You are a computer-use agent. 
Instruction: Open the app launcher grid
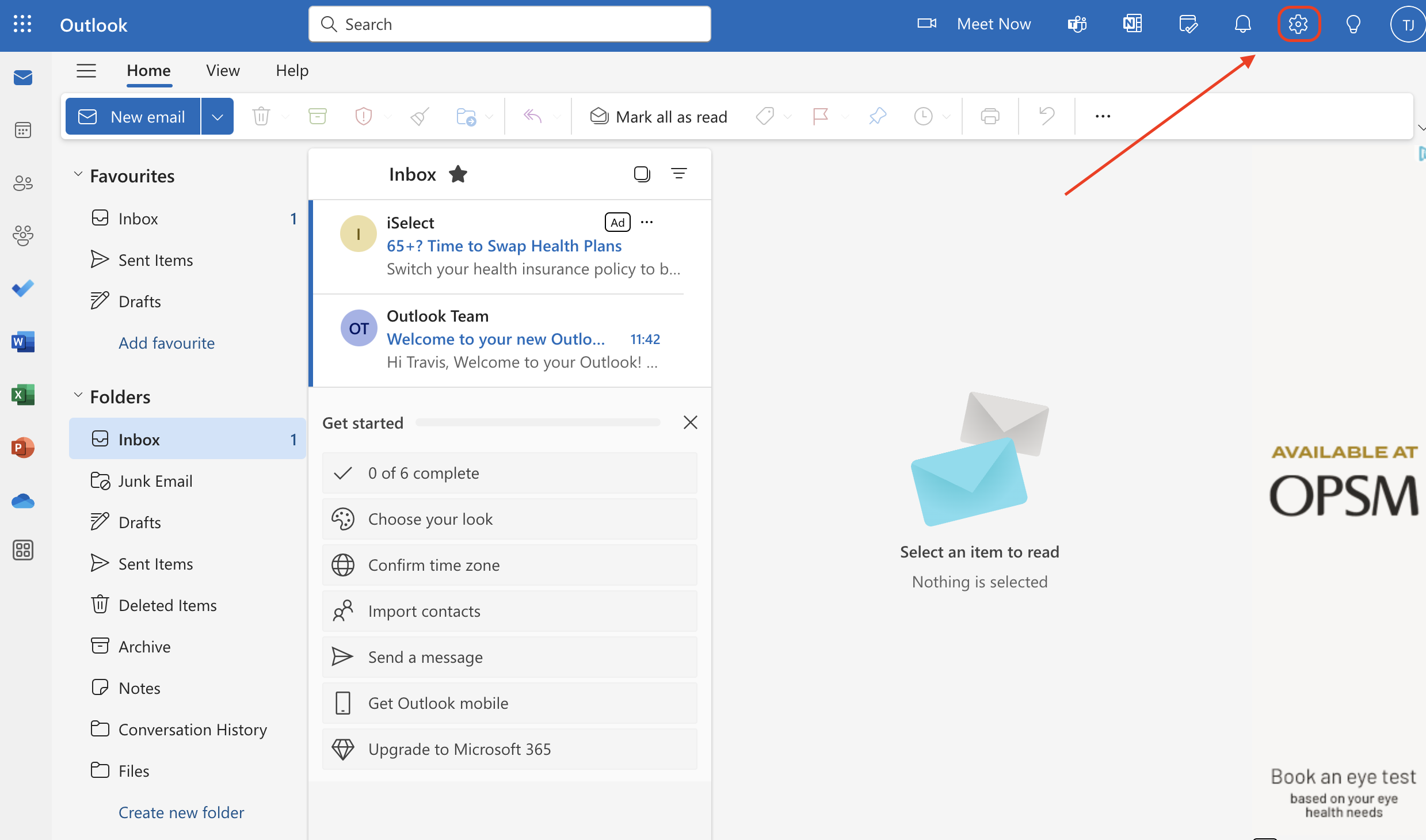point(22,24)
